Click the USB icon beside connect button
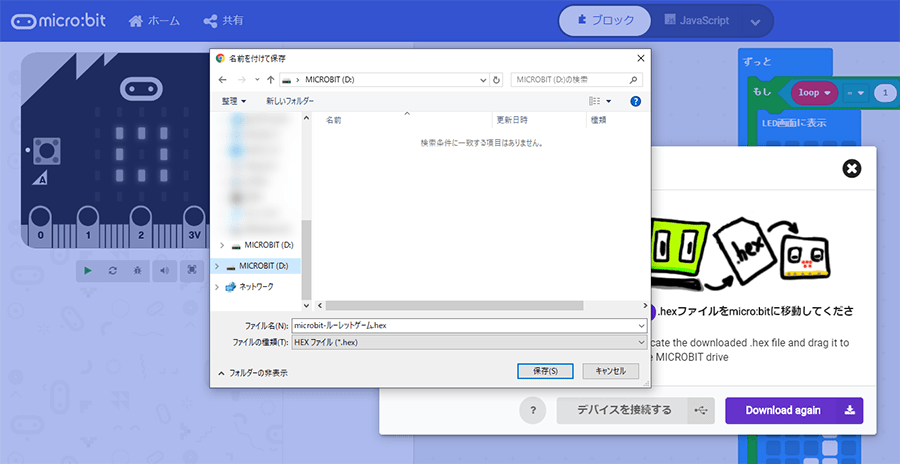 coord(701,411)
